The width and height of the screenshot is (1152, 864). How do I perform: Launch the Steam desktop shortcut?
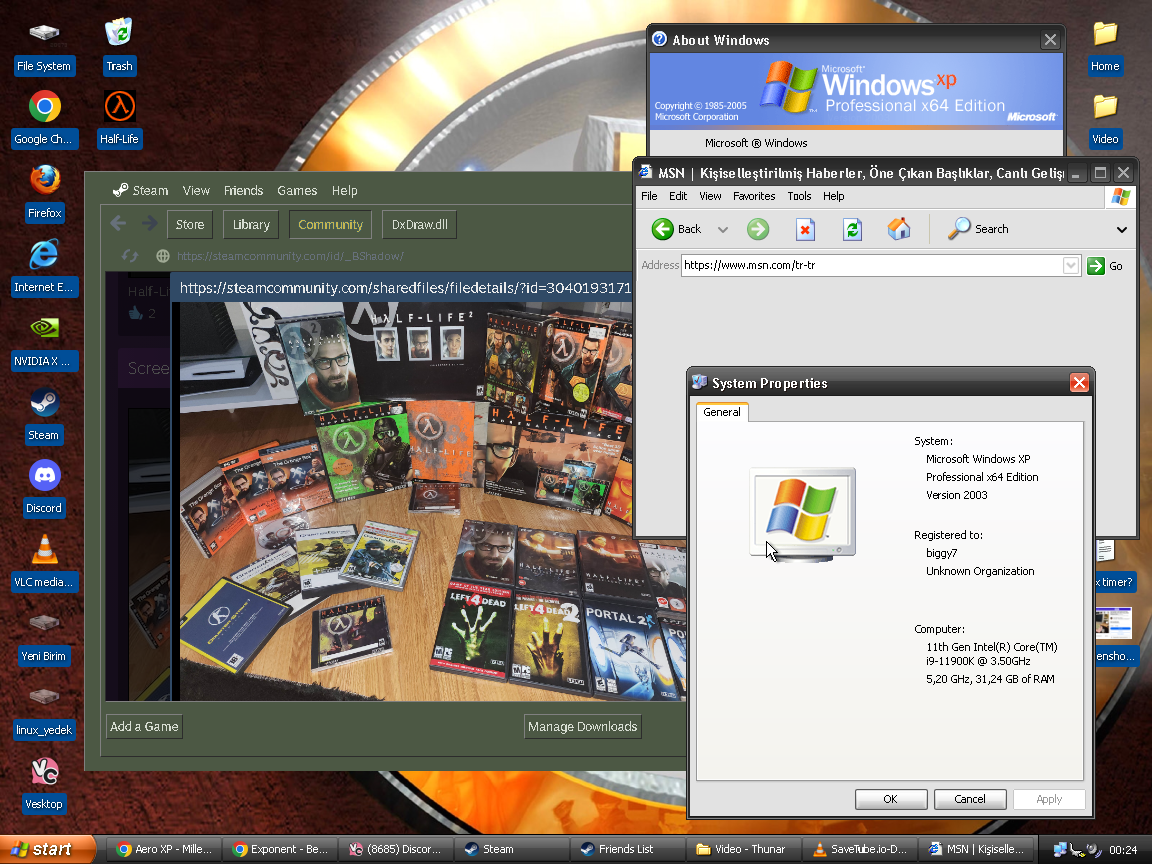tap(44, 416)
